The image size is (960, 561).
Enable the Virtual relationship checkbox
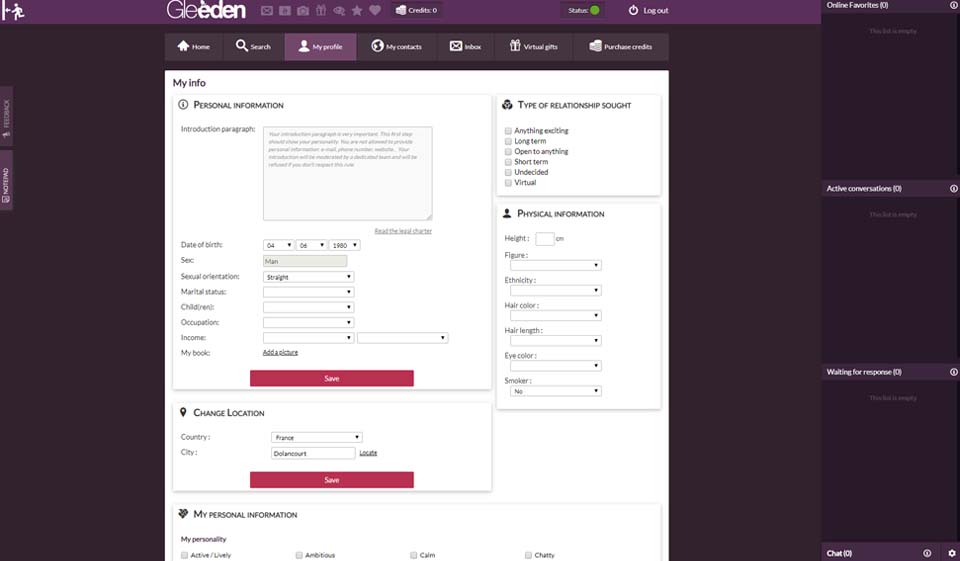tap(508, 183)
